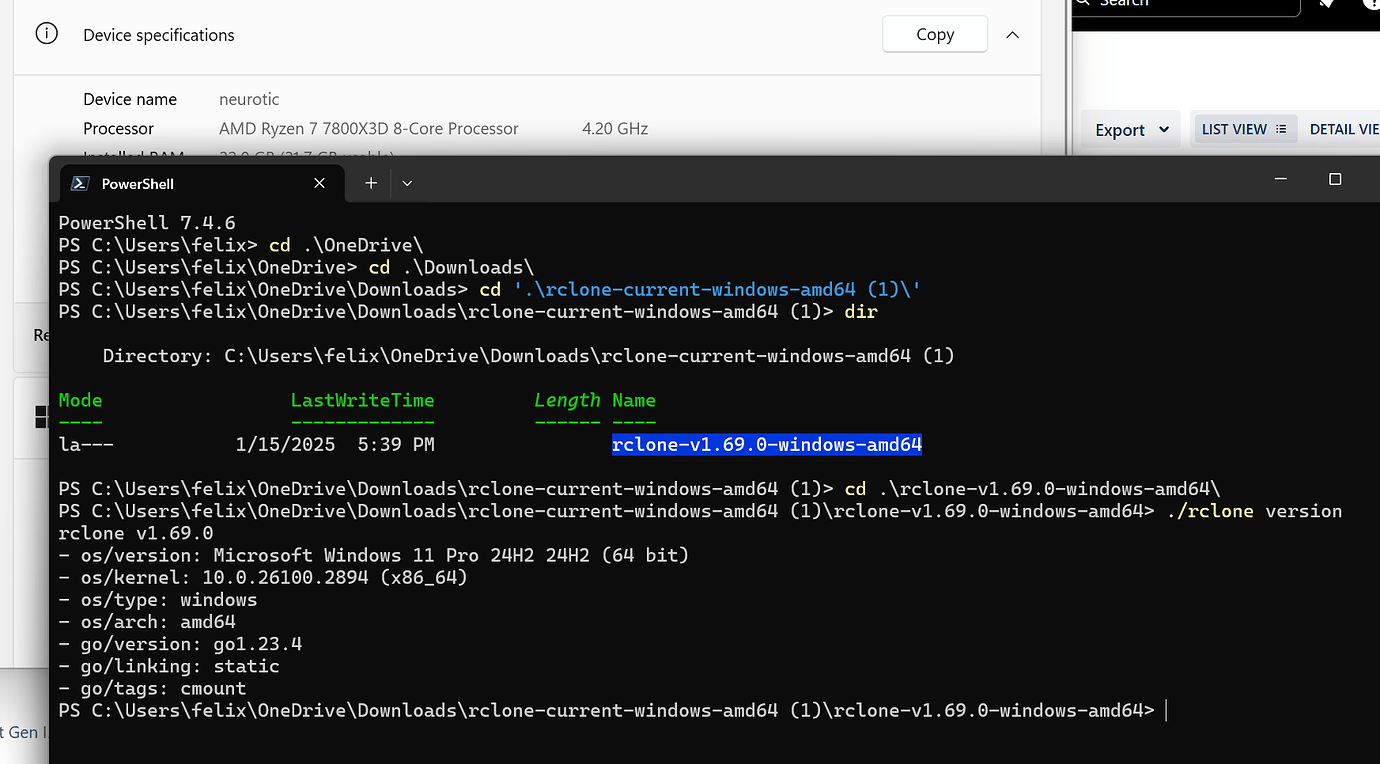Click the "cd .\OneDrive\" command text
Screen dimensions: 1380x764
346,245
